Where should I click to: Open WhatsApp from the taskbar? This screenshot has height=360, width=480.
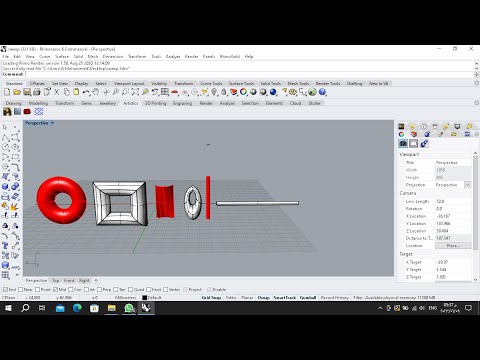pos(129,308)
